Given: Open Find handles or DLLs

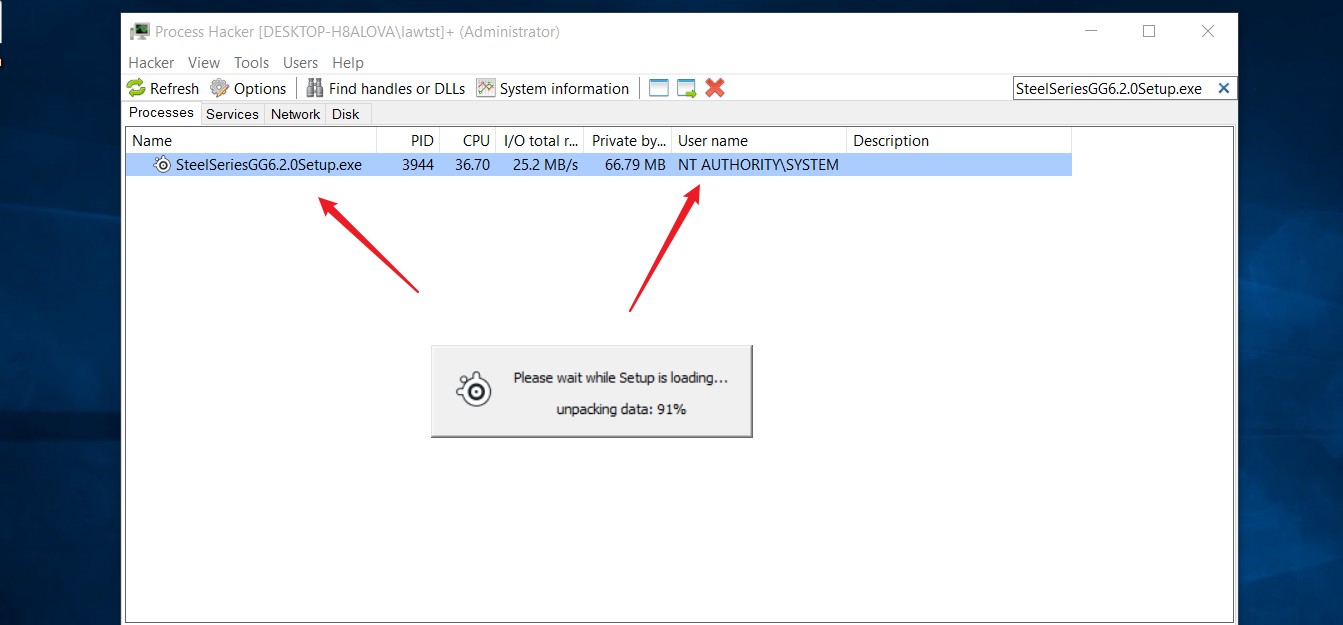Looking at the screenshot, I should [x=386, y=88].
